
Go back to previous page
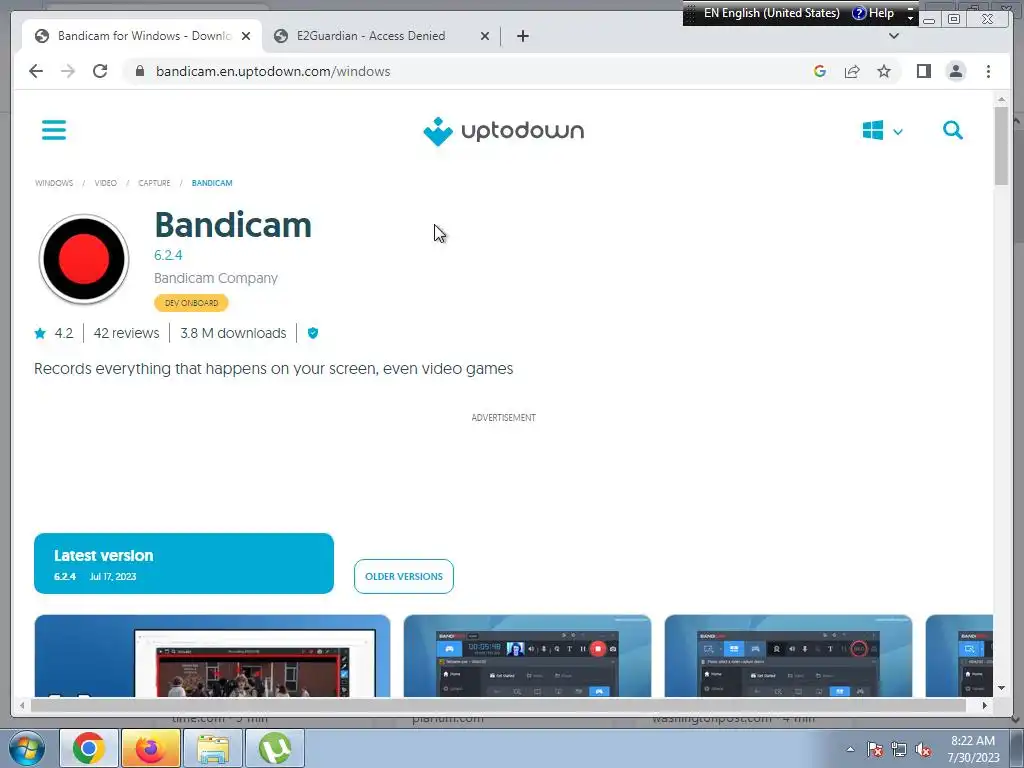click(x=36, y=71)
